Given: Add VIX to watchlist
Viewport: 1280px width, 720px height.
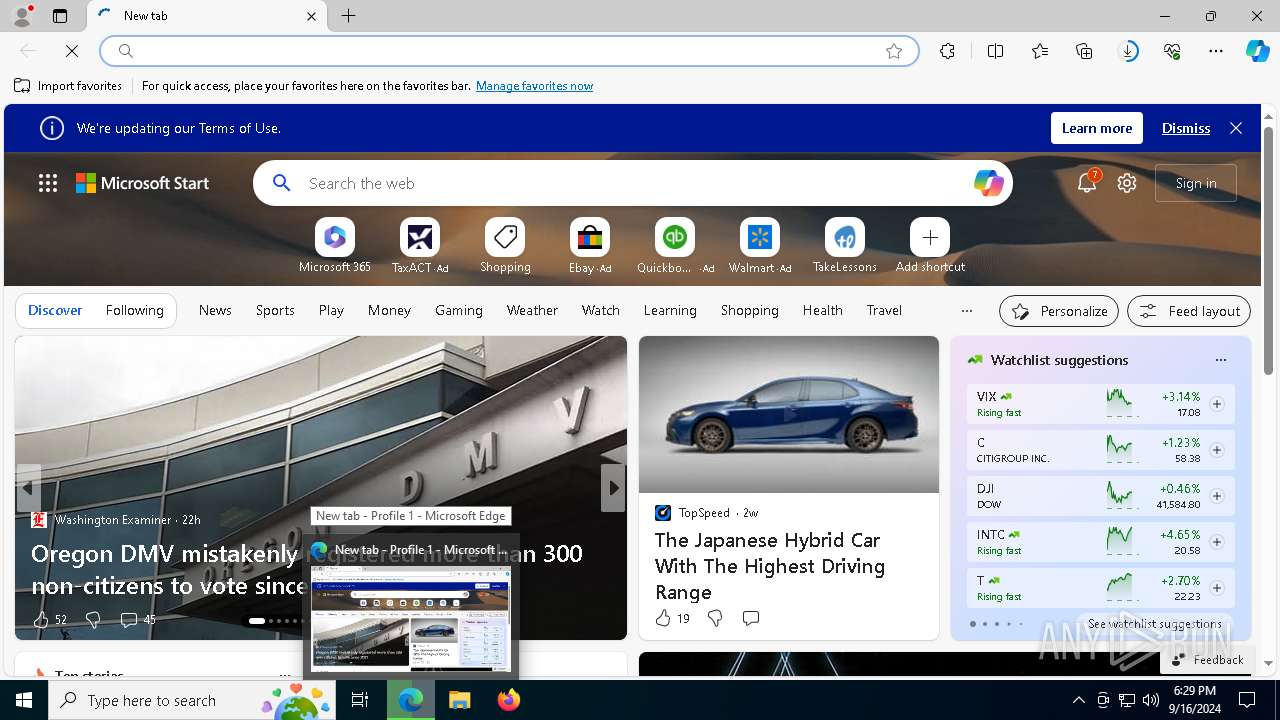Looking at the screenshot, I should coord(1217,404).
